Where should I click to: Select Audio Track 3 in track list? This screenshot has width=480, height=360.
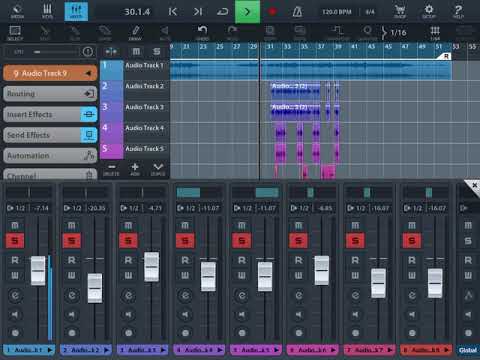(135, 111)
